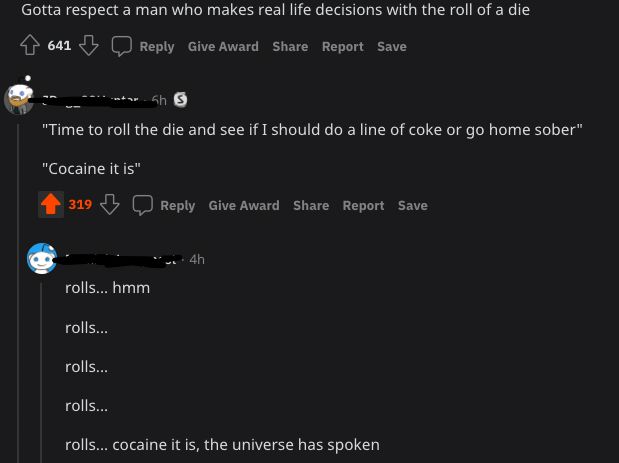
Task: Report the 641-point comment
Action: tap(342, 46)
